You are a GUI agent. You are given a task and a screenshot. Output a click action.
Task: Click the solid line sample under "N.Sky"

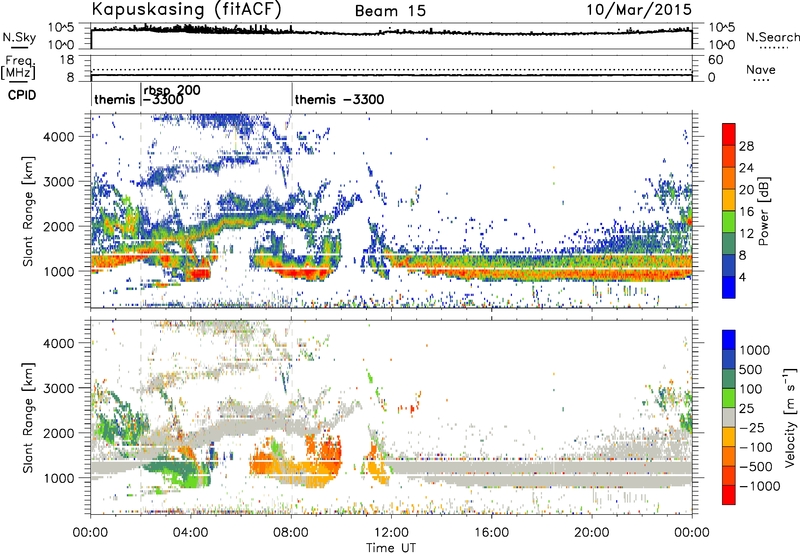point(19,47)
